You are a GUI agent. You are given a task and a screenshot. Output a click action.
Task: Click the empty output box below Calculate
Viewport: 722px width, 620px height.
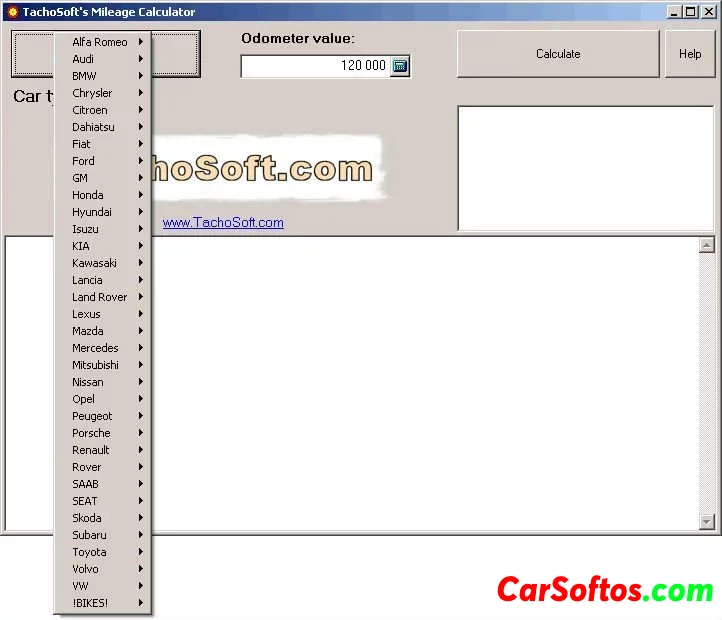tap(585, 168)
